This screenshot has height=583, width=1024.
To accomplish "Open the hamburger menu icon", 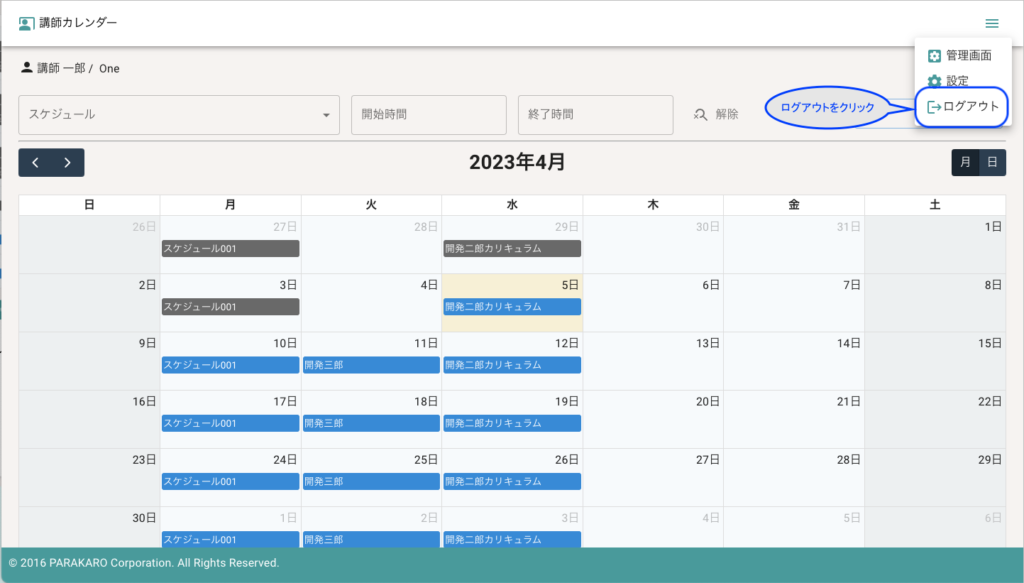I will (x=991, y=23).
